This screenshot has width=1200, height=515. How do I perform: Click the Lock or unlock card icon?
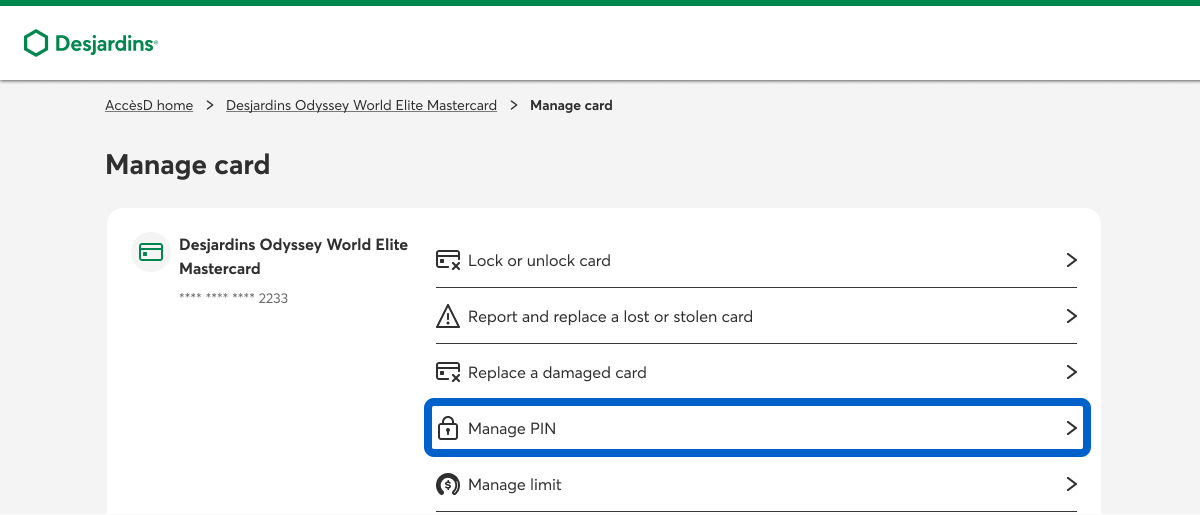tap(448, 260)
